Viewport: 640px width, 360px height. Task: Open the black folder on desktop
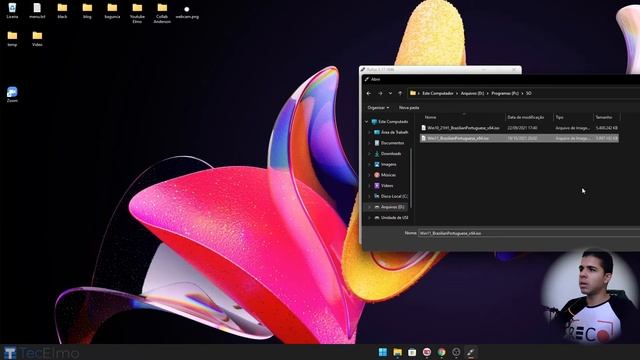62,11
